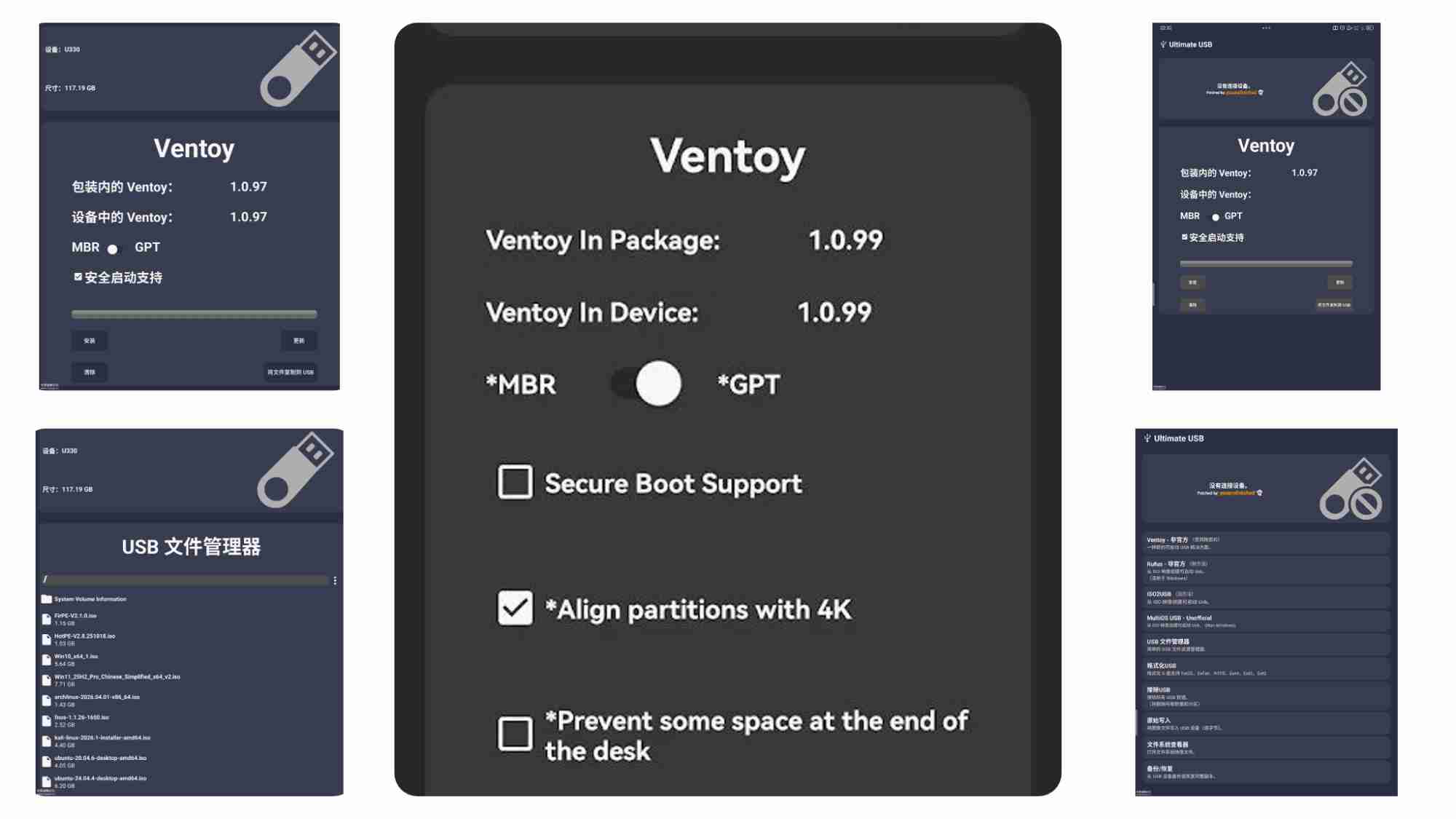The height and width of the screenshot is (819, 1456).
Task: Select the kali-linux installer iso file icon
Action: click(47, 742)
